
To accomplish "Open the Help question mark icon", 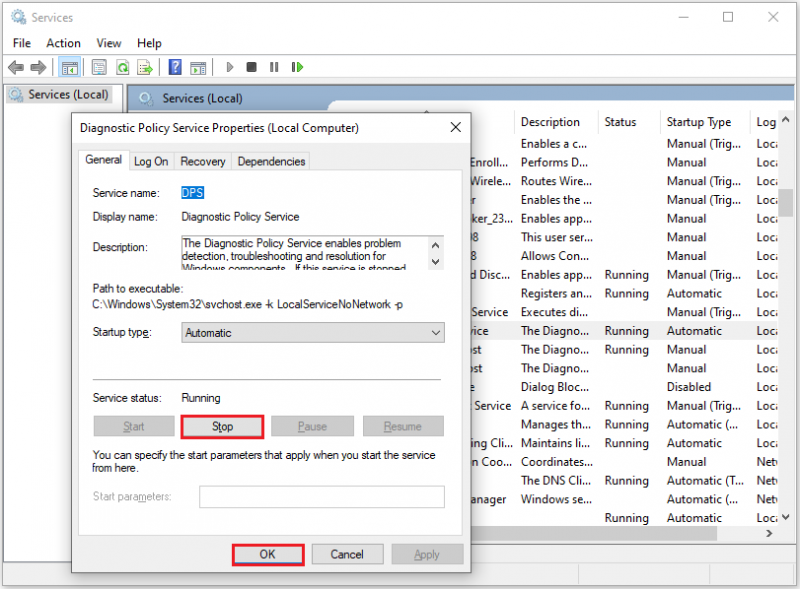I will (x=175, y=67).
